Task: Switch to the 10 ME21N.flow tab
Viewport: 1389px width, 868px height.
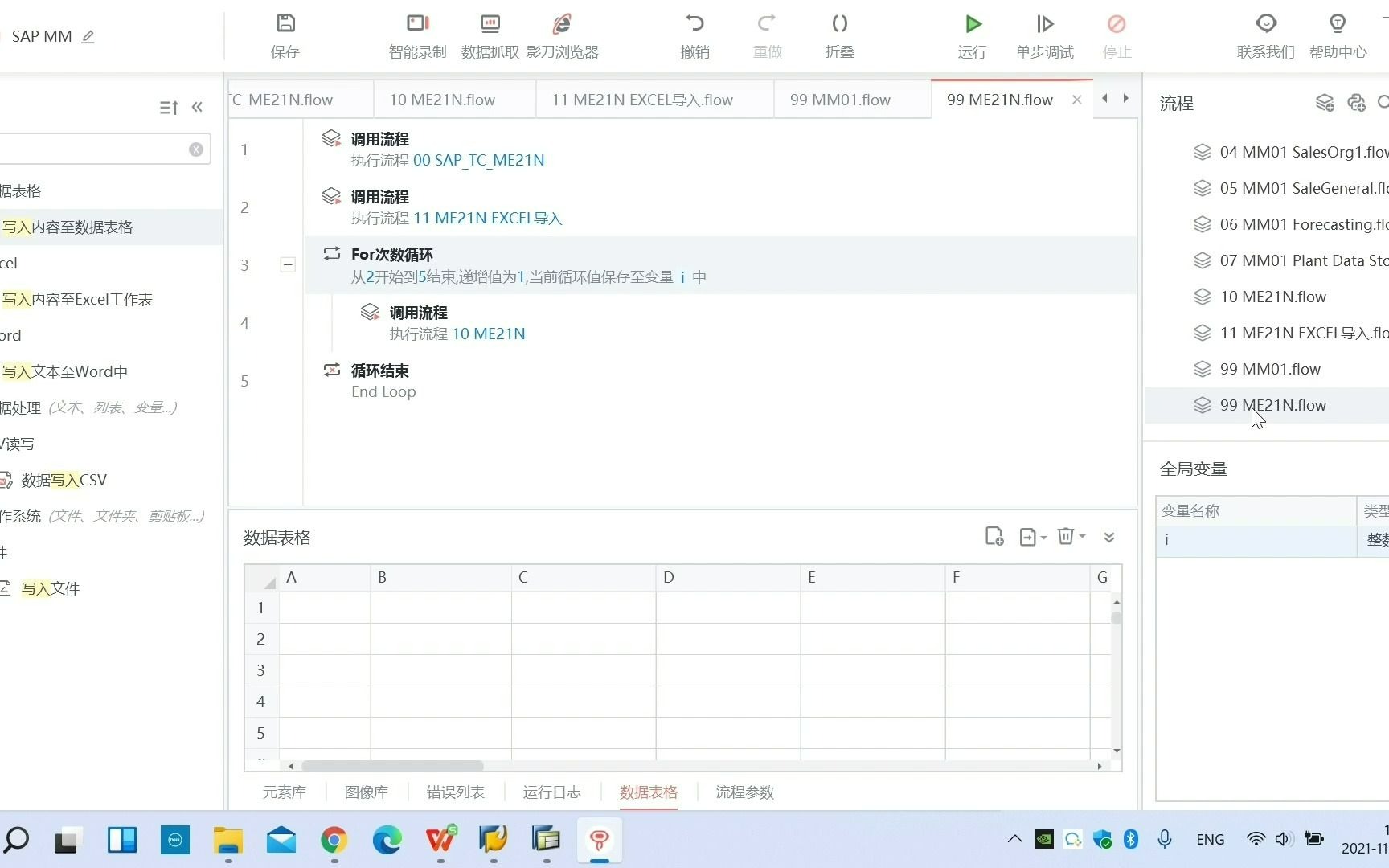Action: click(442, 100)
